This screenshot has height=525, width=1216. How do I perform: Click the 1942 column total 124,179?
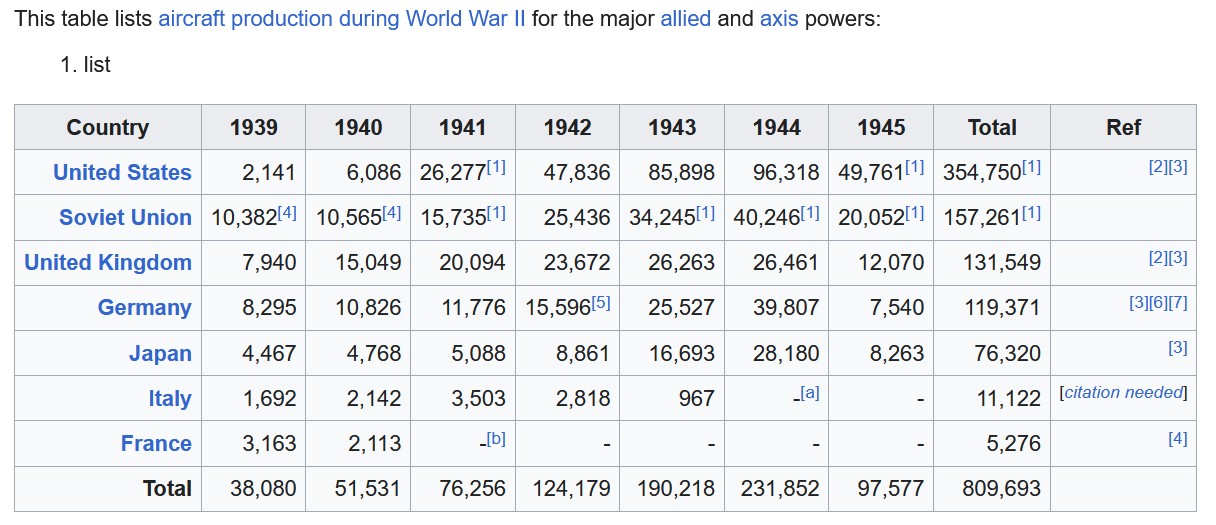[572, 488]
